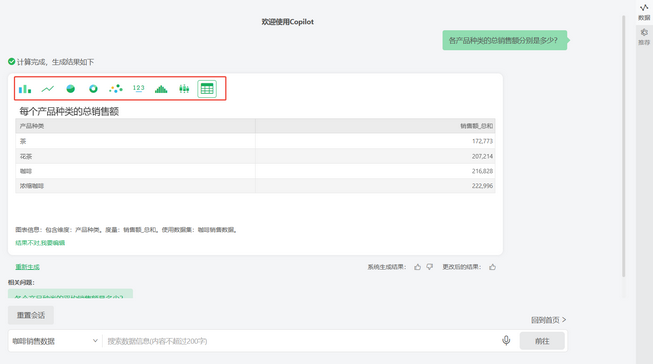Select the pie chart icon
The height and width of the screenshot is (364, 653).
(70, 89)
